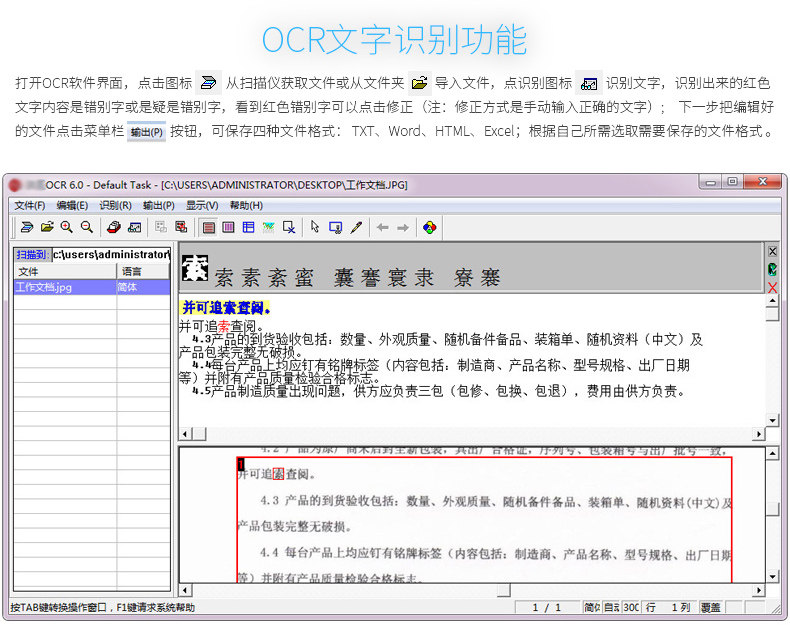Open the 输出(P) menu in the menu bar

[x=159, y=205]
